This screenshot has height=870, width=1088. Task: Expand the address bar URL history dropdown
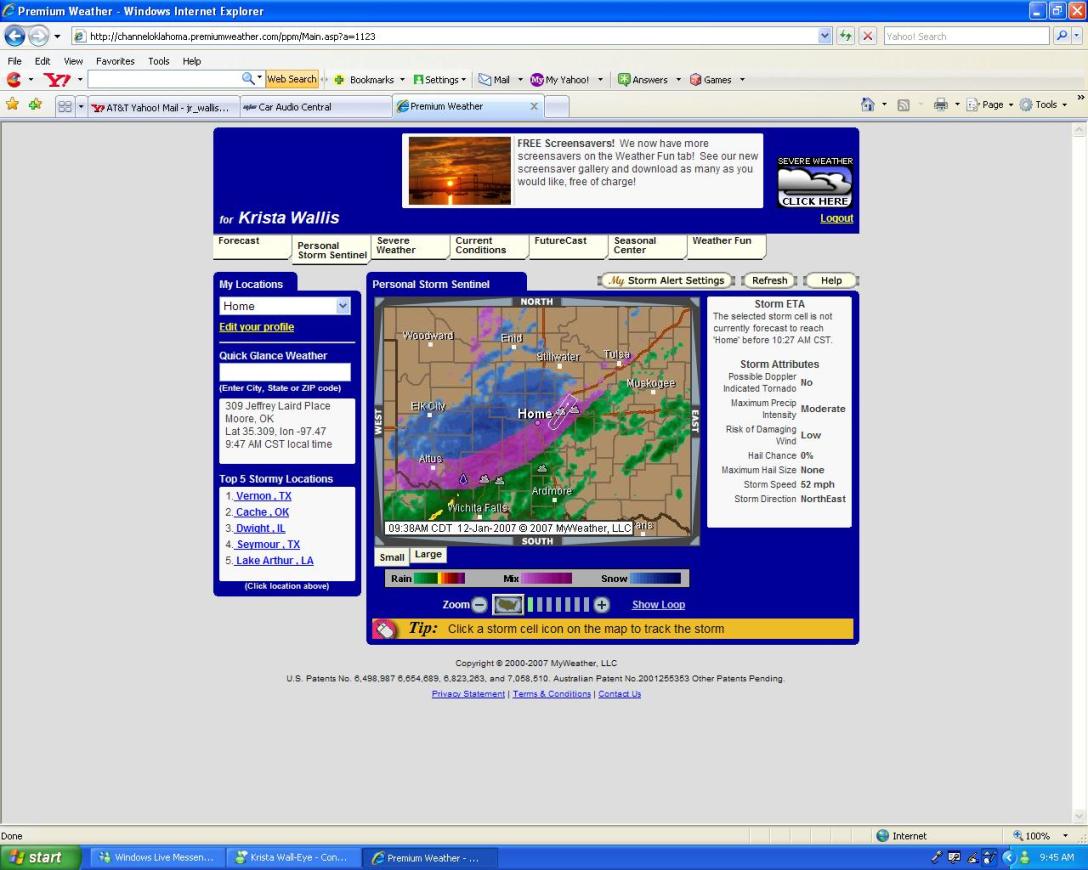[x=824, y=36]
